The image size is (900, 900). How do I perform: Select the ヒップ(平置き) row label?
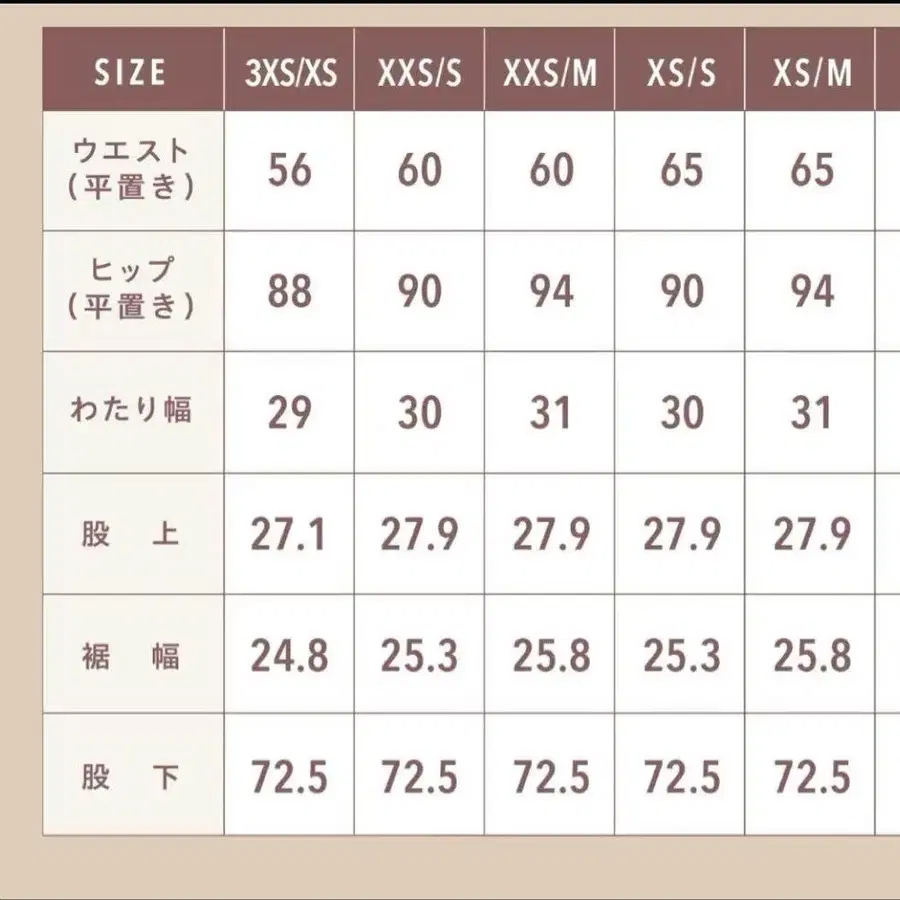pos(131,291)
